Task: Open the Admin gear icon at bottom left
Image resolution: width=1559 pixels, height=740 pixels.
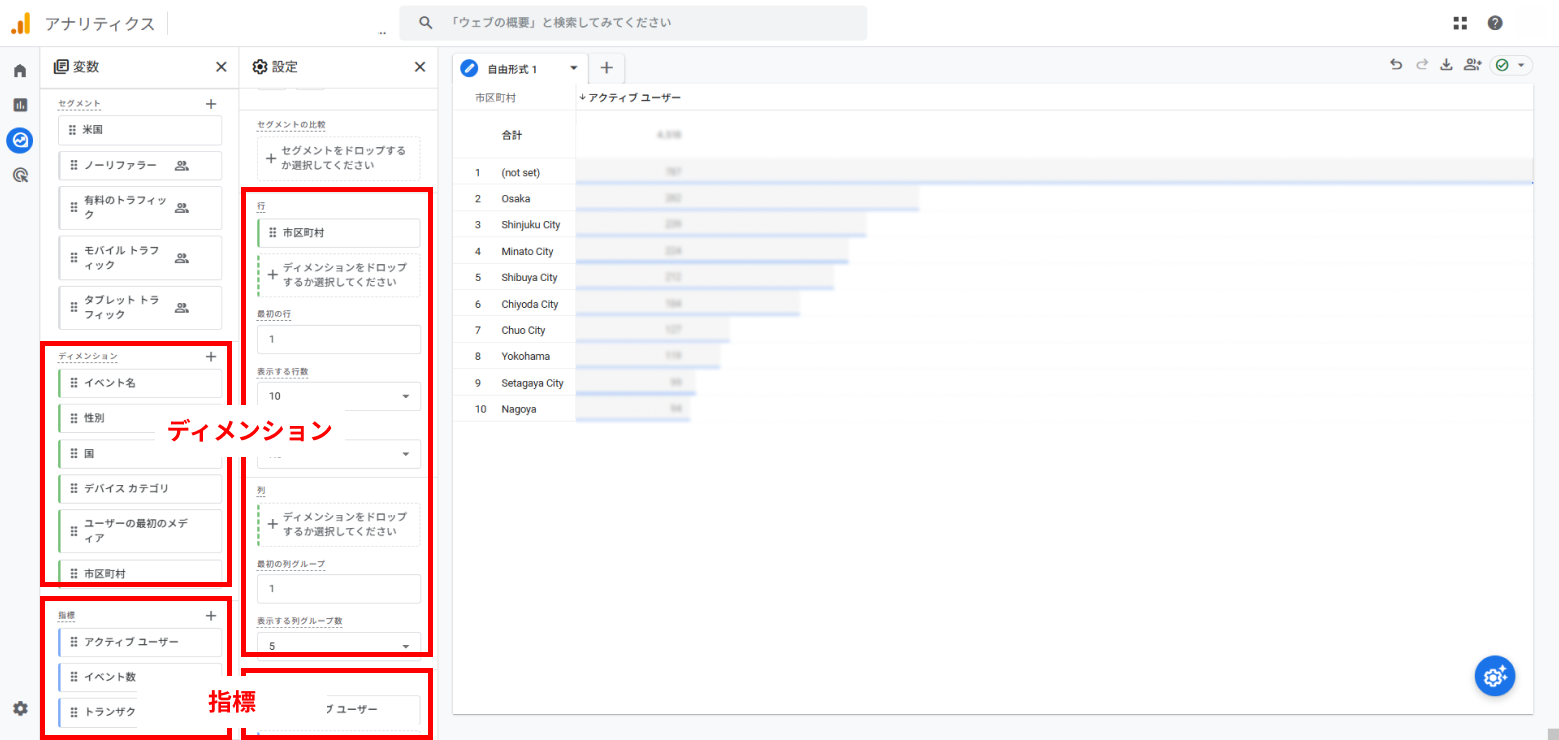Action: point(20,708)
